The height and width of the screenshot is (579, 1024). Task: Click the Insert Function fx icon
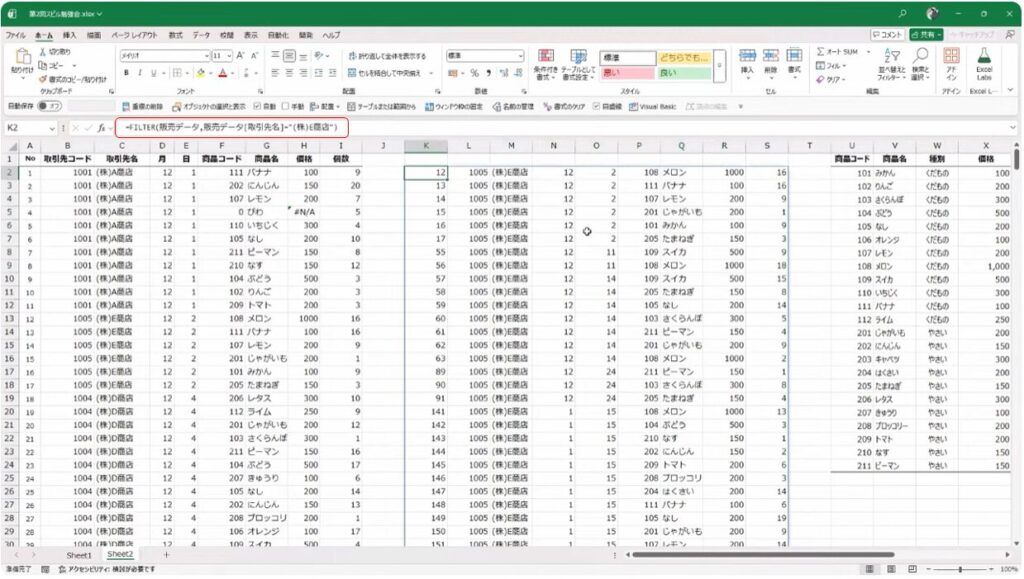point(102,128)
